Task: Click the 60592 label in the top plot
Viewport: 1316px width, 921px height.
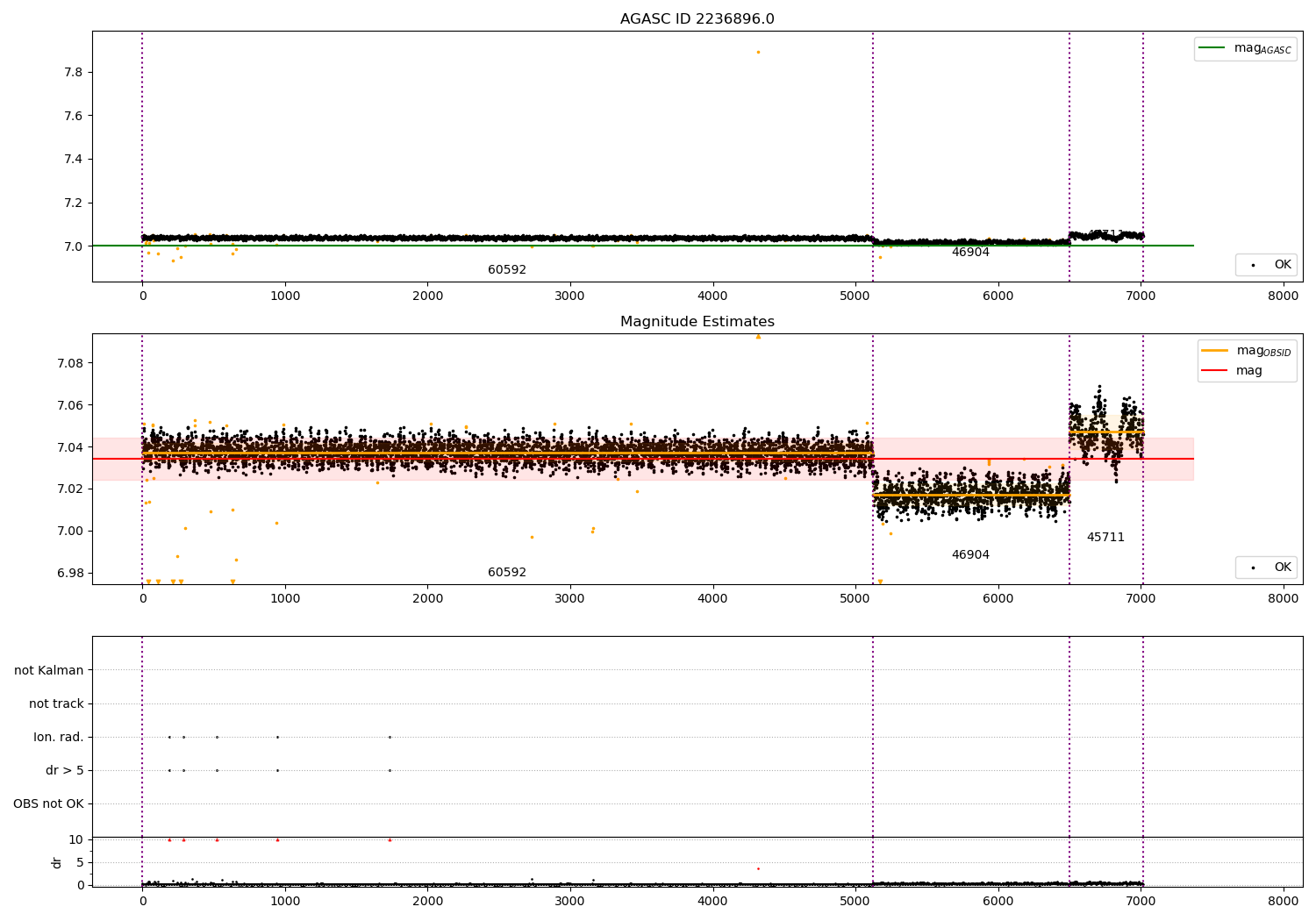Action: (507, 270)
